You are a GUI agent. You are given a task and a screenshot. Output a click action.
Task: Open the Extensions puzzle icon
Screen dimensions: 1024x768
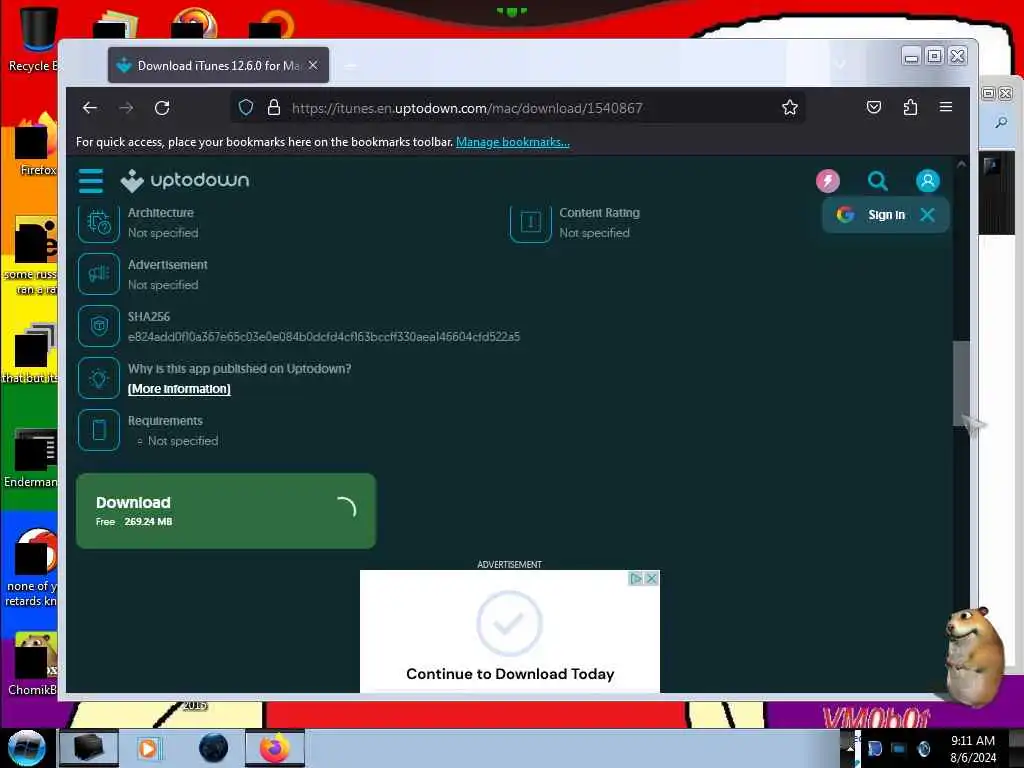[910, 108]
